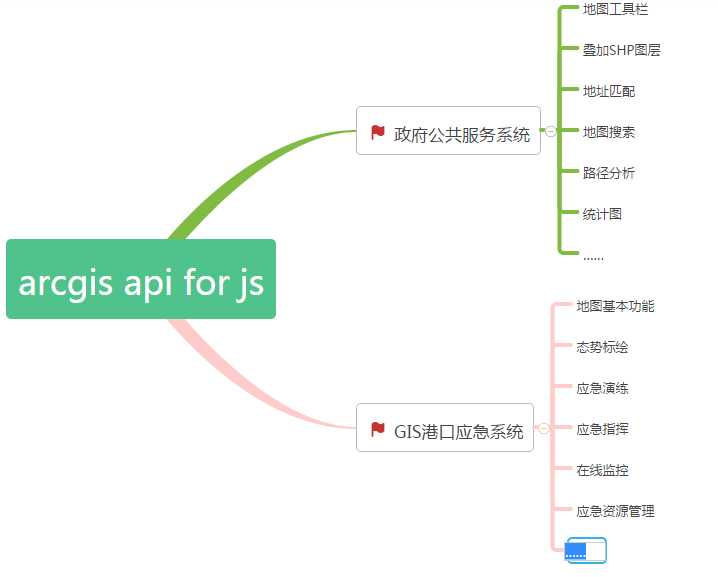Collapse the GIS港口应急系统 branch

tap(544, 428)
